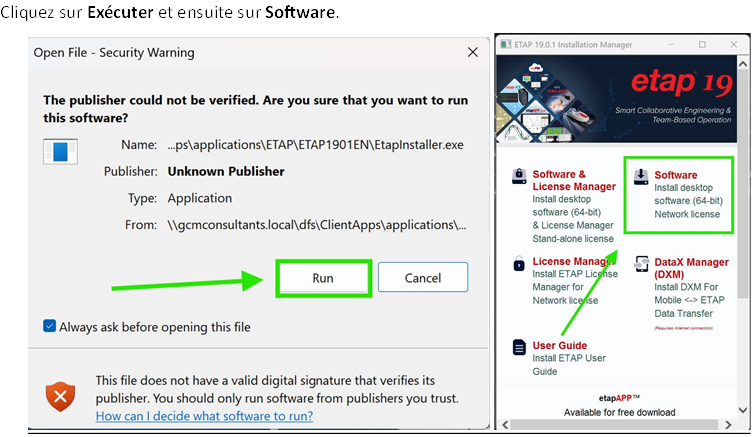Click the Run button in Security Warning
The width and height of the screenshot is (755, 437).
point(323,278)
